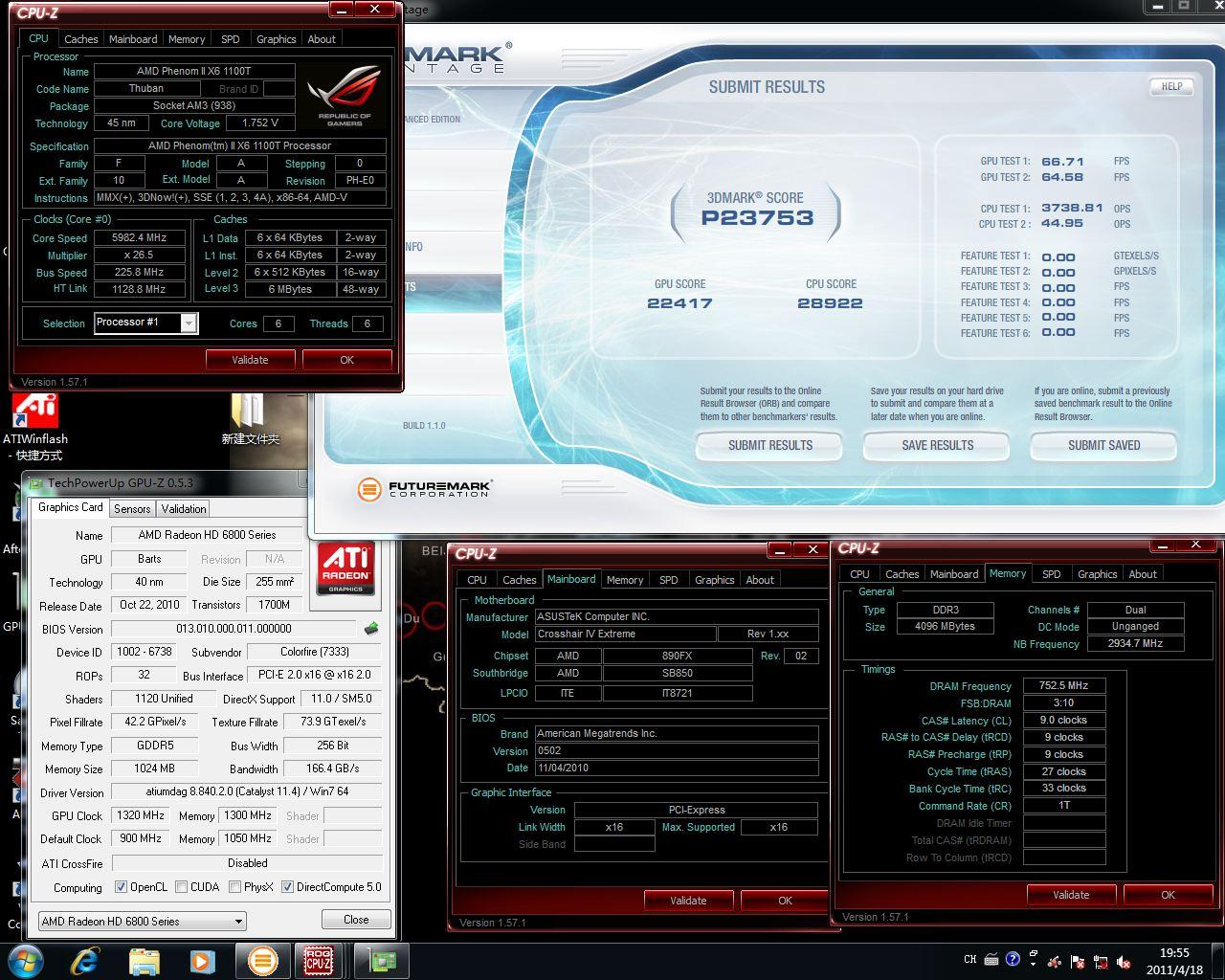Click Validate in CPU-Z processor window

(250, 360)
